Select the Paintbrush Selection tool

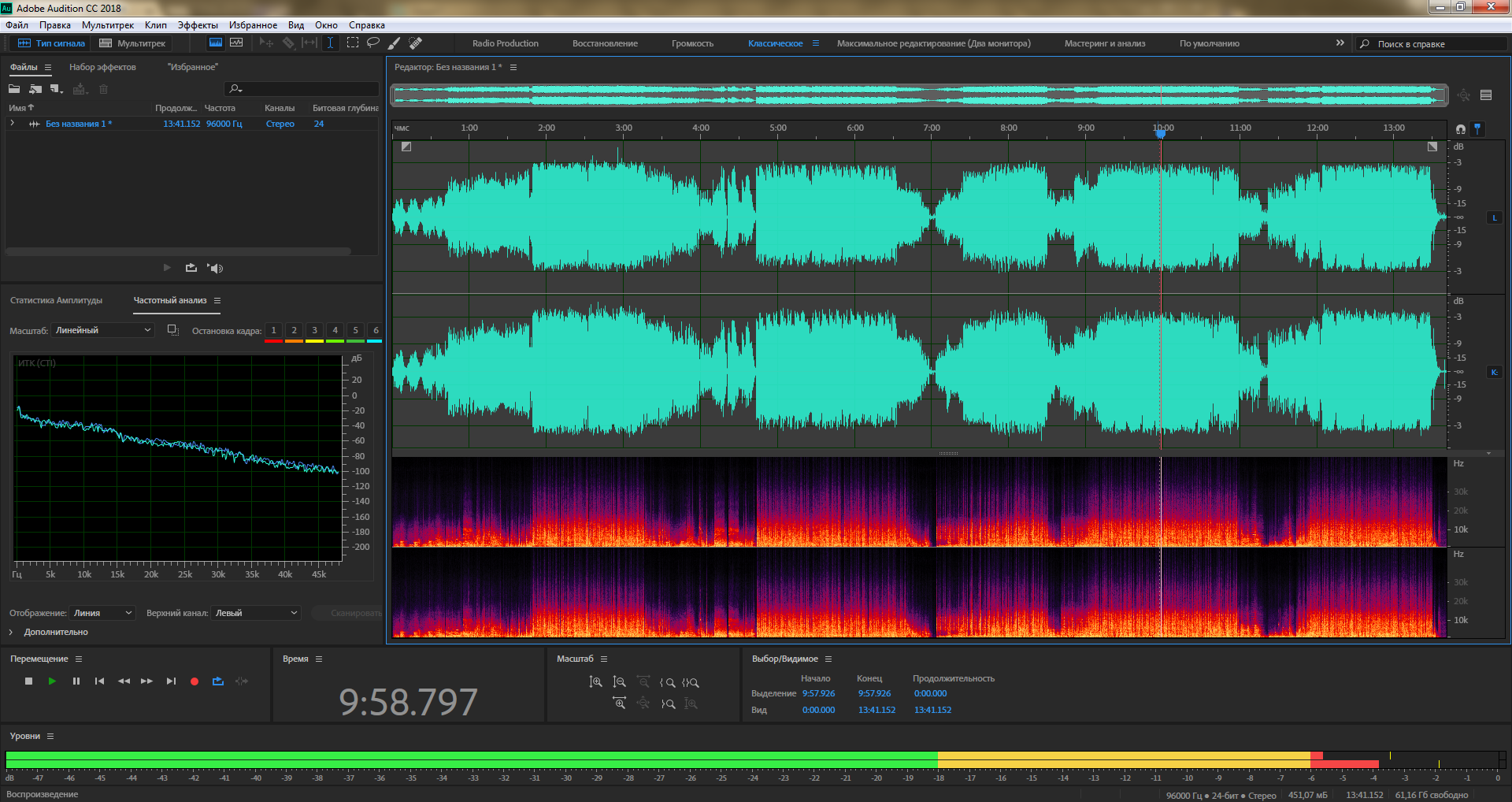395,43
